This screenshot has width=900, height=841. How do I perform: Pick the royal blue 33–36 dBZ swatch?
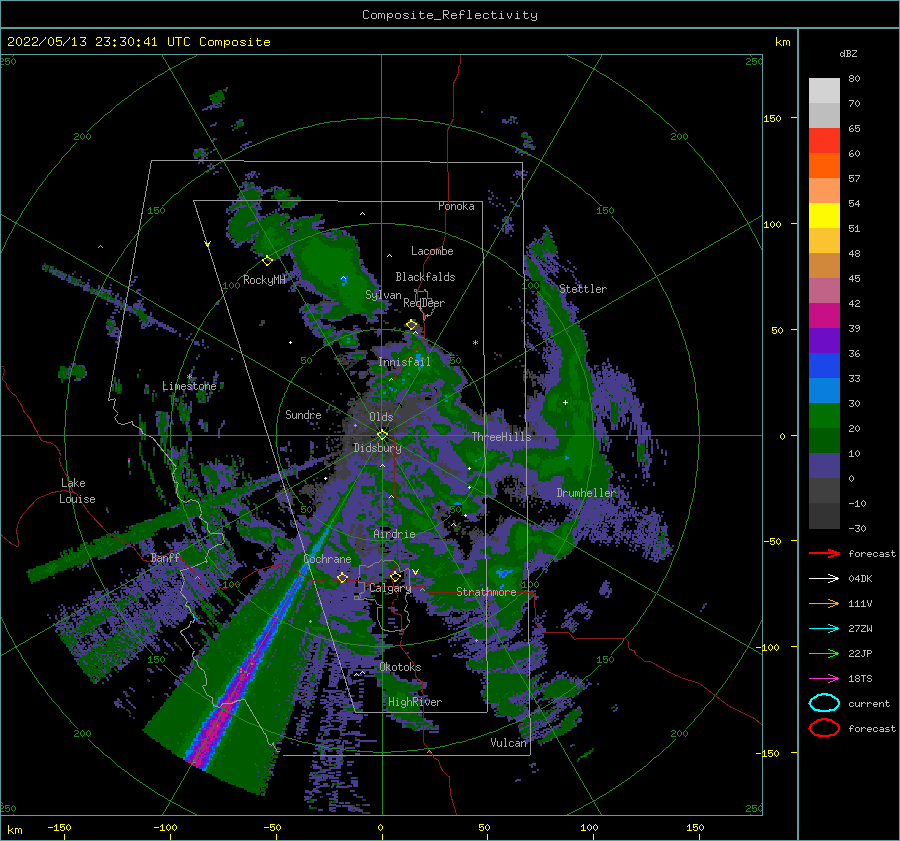(x=824, y=366)
